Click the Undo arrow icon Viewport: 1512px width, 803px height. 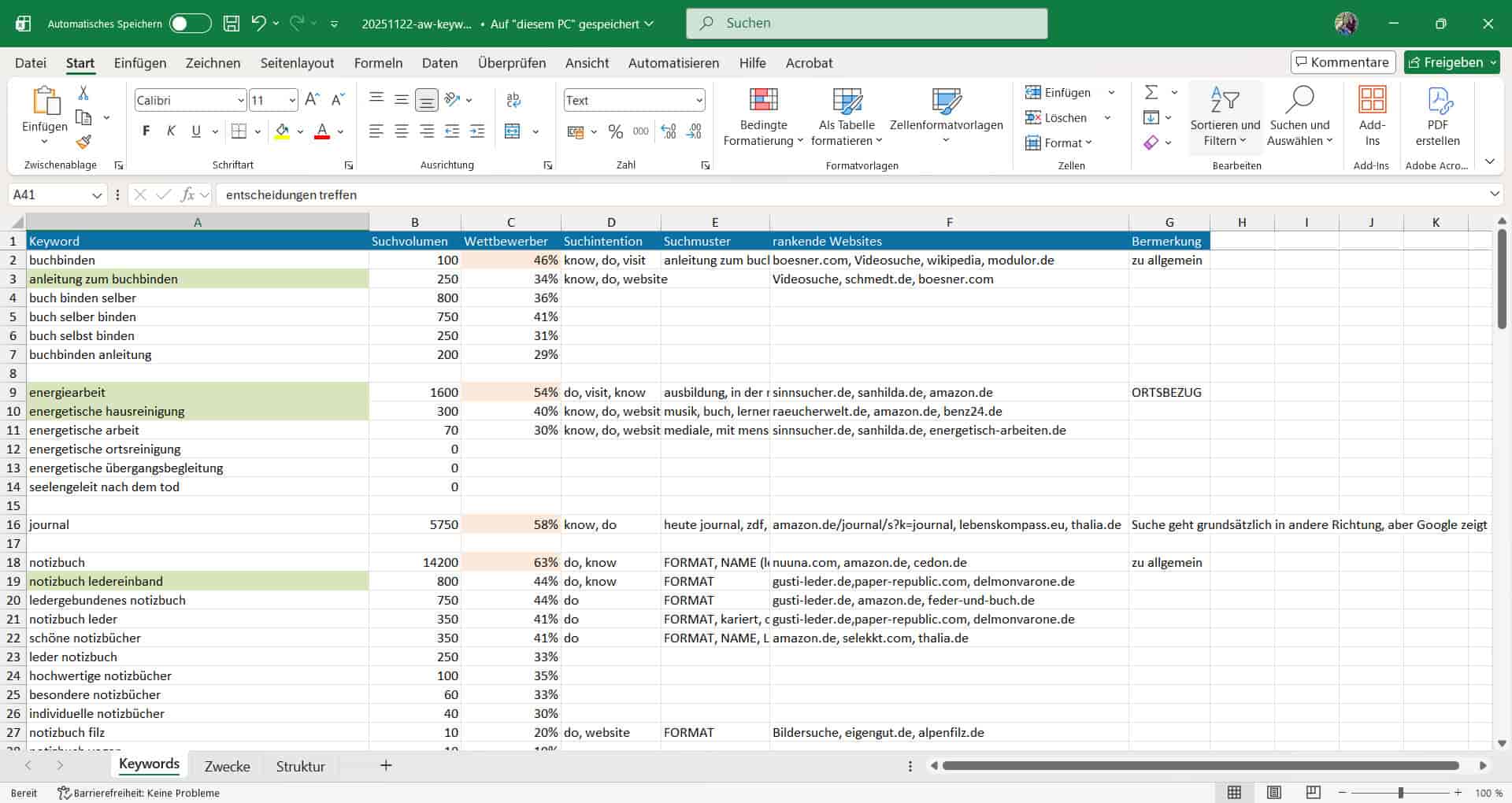[x=258, y=24]
